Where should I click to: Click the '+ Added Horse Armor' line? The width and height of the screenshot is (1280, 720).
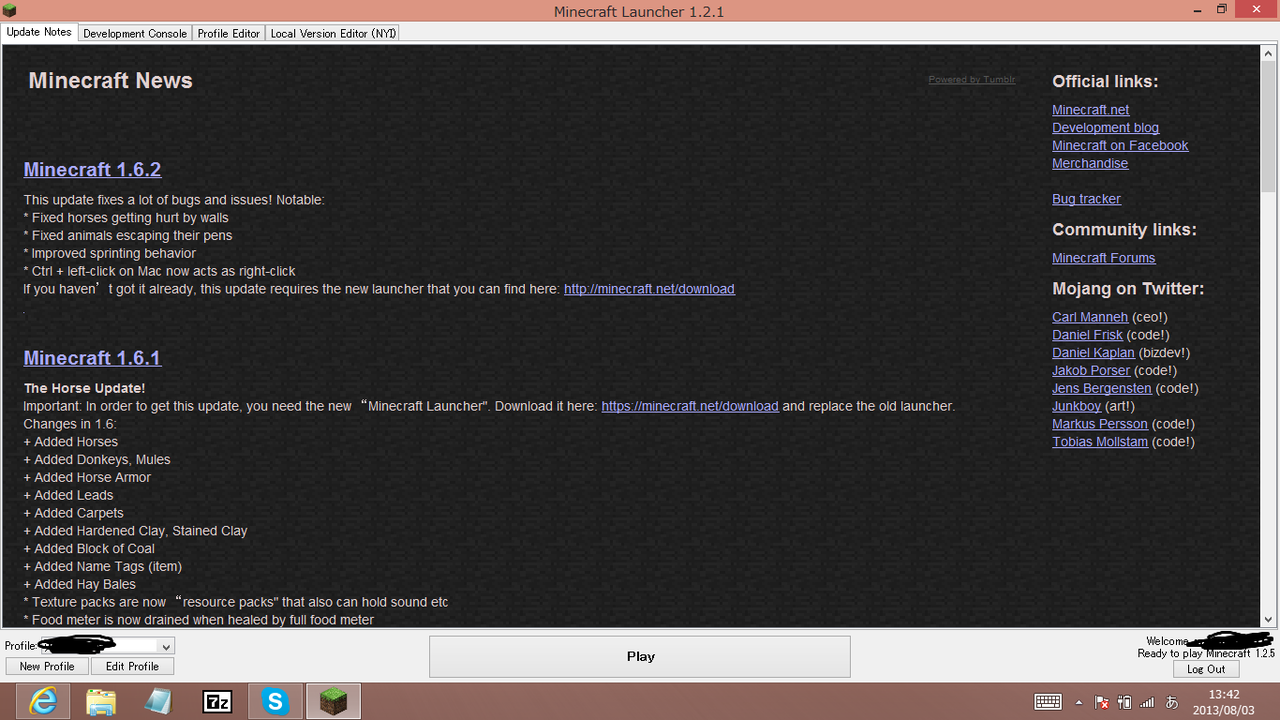pos(87,478)
